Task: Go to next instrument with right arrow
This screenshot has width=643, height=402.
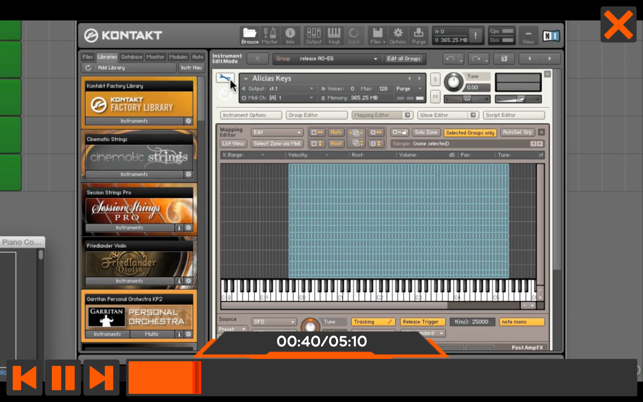Action: pos(550,59)
